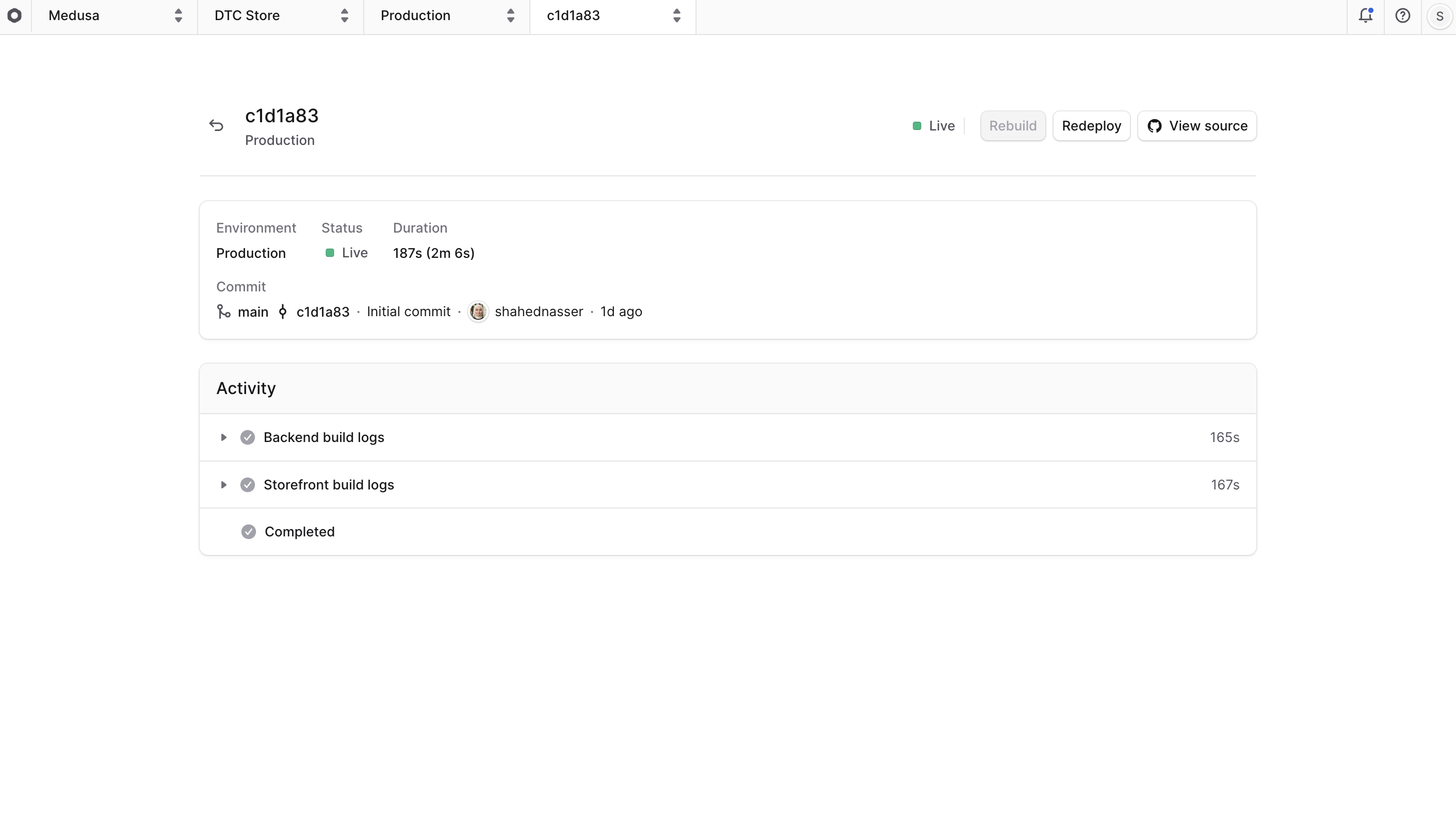The width and height of the screenshot is (1456, 818).
Task: Click the checkmark icon on Backend build logs
Action: point(248,437)
